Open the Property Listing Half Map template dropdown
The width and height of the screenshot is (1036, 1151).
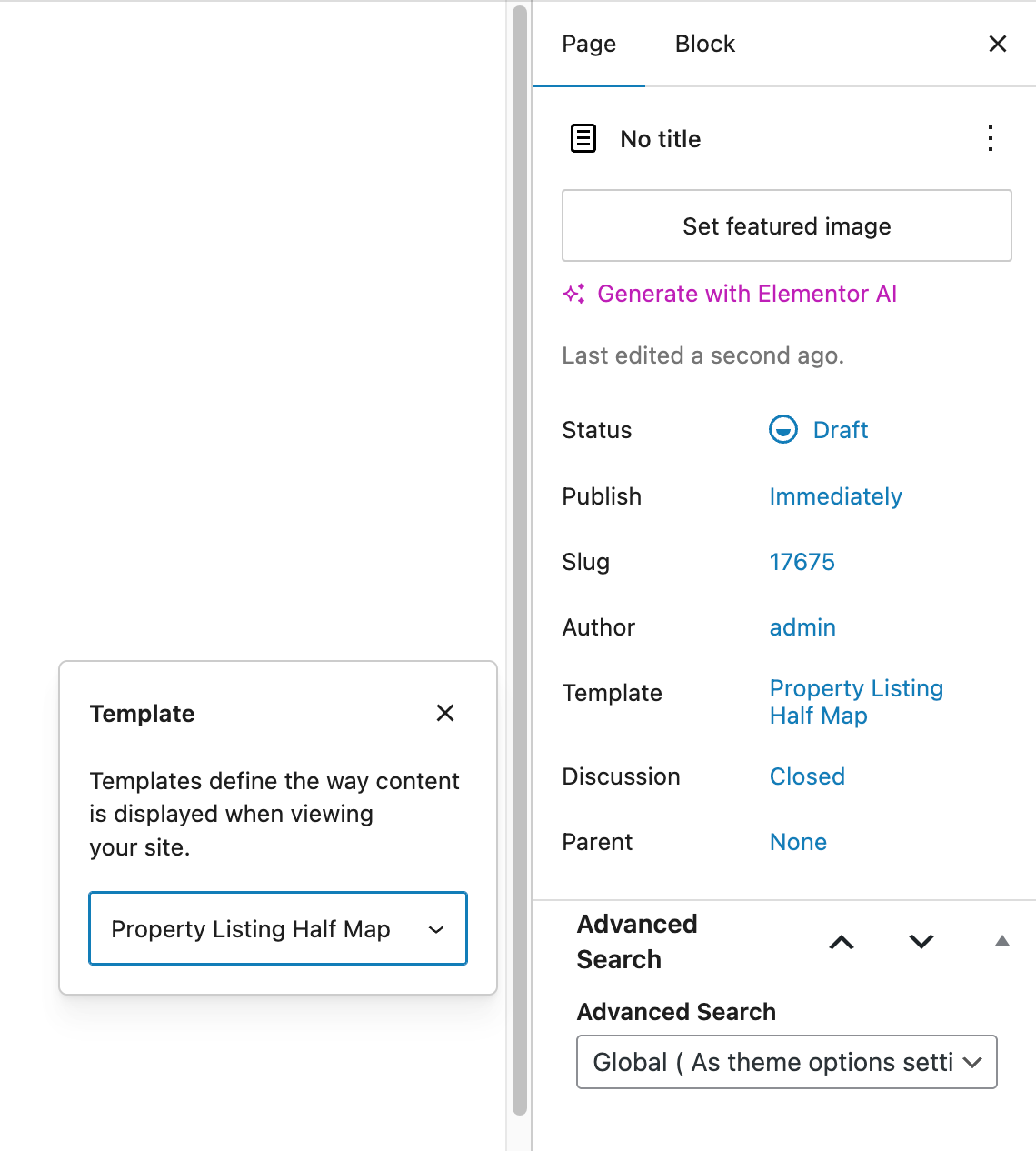pos(277,928)
